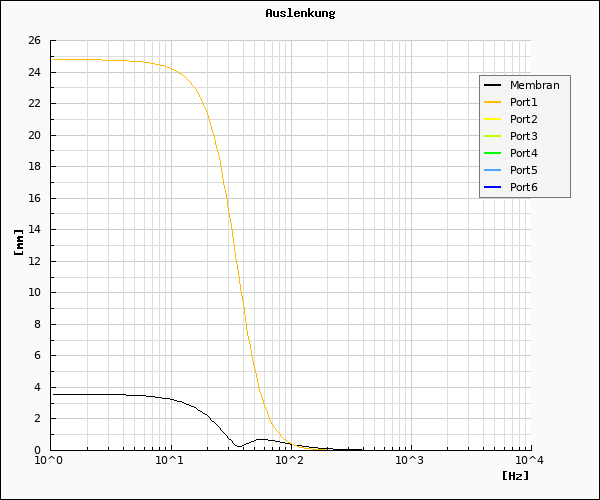
Task: Select the Port5 legend text
Action: click(x=523, y=170)
